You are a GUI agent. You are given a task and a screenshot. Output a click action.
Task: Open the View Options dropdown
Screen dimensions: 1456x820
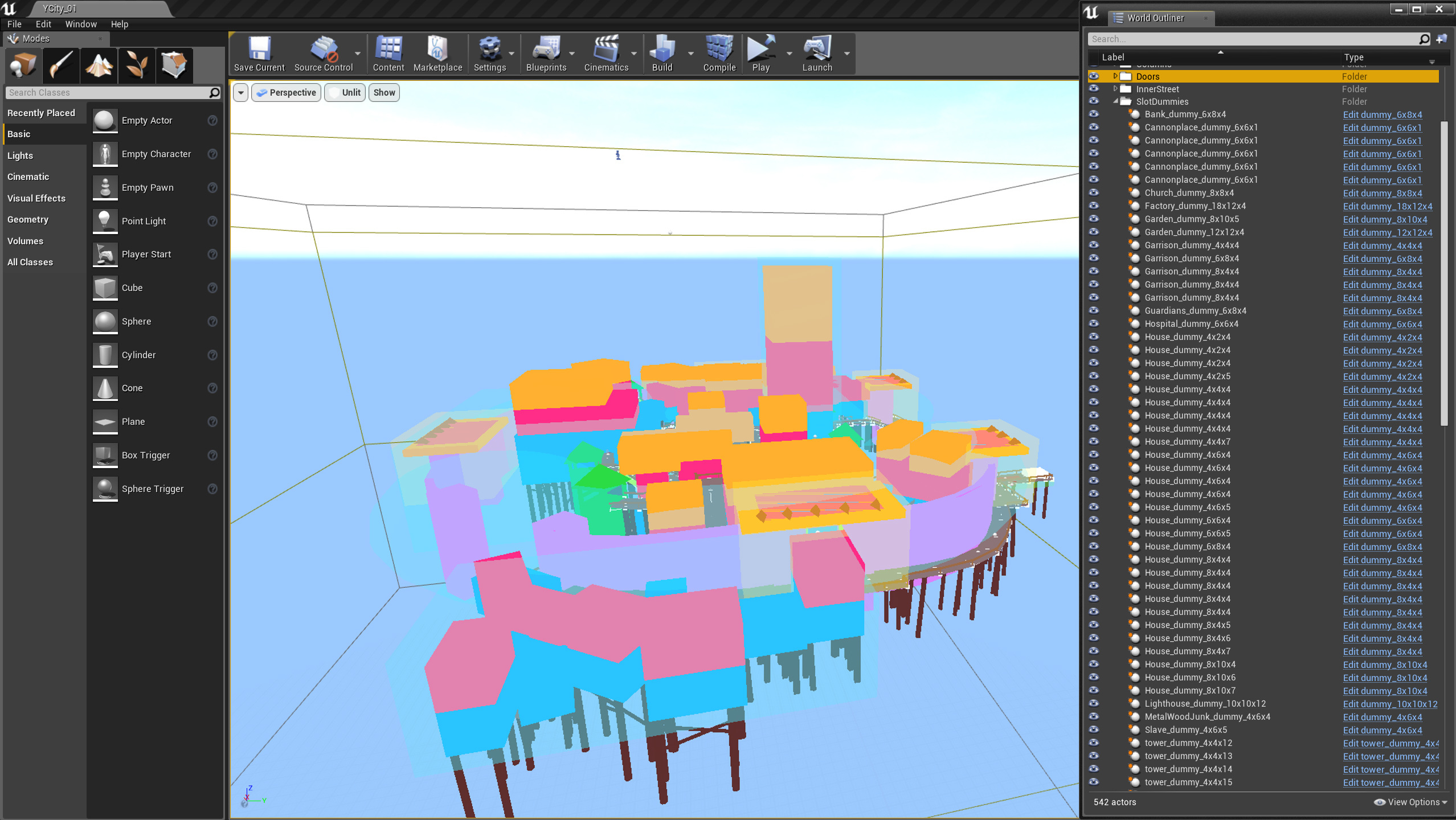[x=1412, y=802]
